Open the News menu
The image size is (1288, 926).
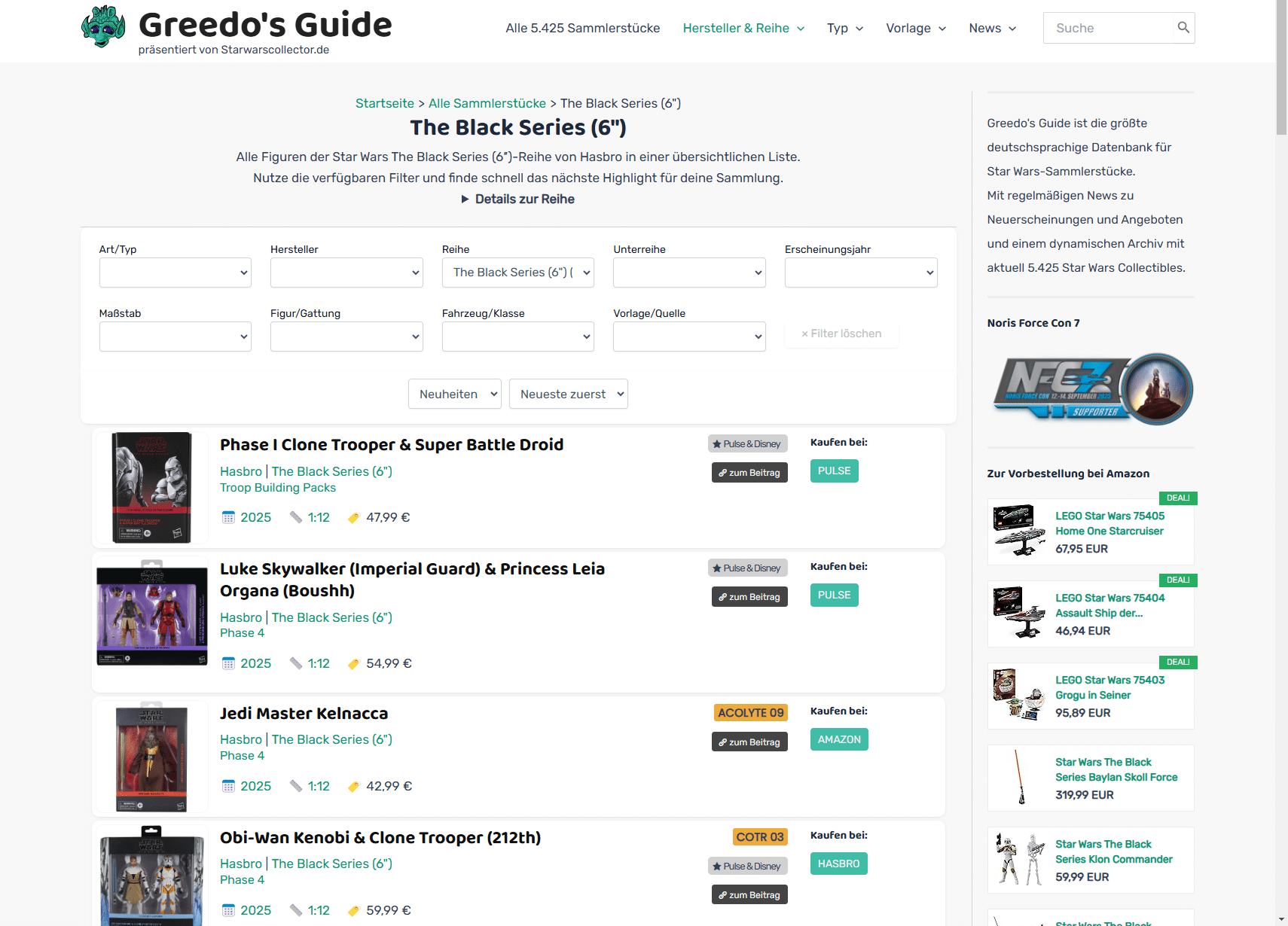[x=992, y=28]
